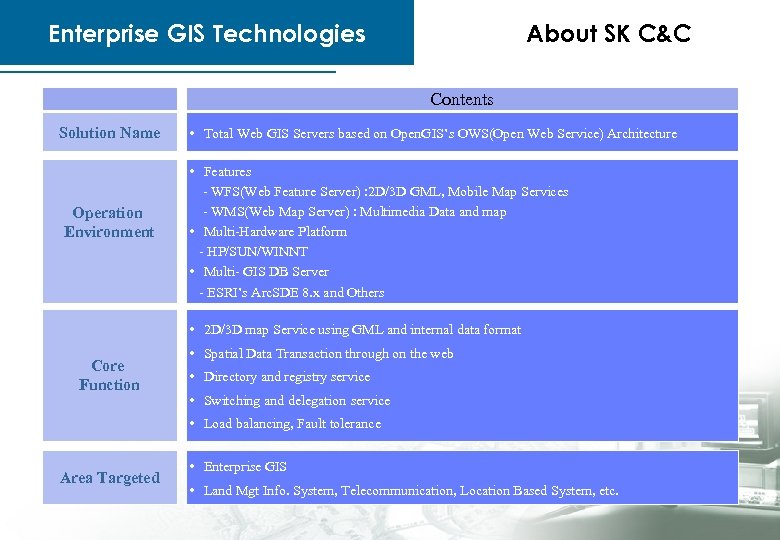Click the 'ESRI's ArcSDE 8.x and Others' line
This screenshot has height=540, width=780.
click(292, 292)
